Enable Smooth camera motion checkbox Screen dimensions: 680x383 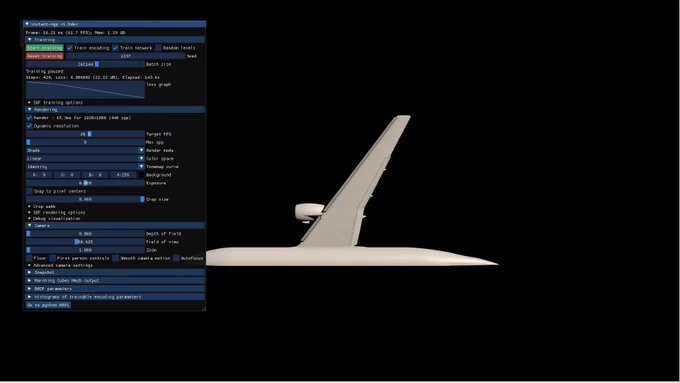[115, 258]
